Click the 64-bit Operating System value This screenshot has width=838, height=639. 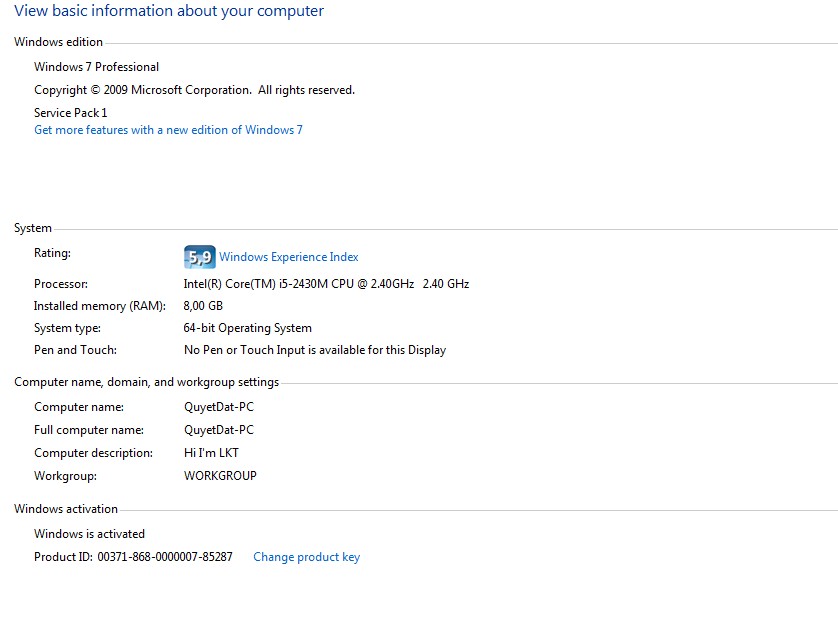(247, 328)
